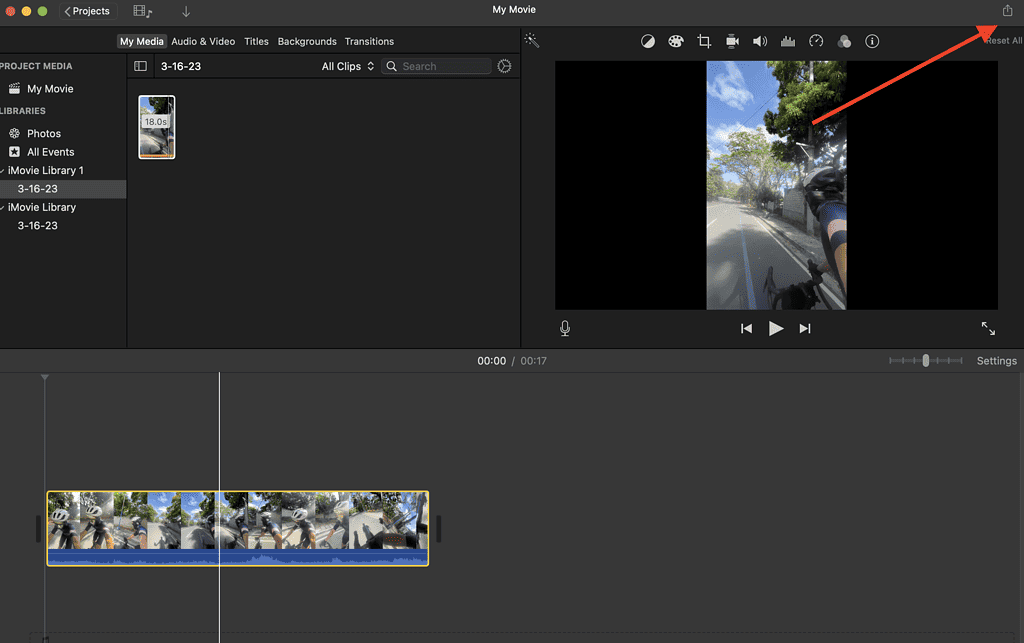Viewport: 1024px width, 643px height.
Task: Open the voiceover microphone control
Action: pyautogui.click(x=565, y=327)
